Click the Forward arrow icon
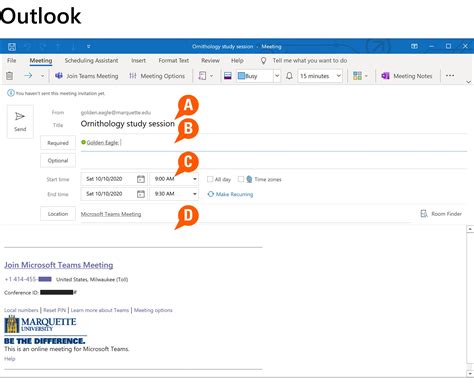Image resolution: width=474 pixels, height=384 pixels. click(x=28, y=76)
